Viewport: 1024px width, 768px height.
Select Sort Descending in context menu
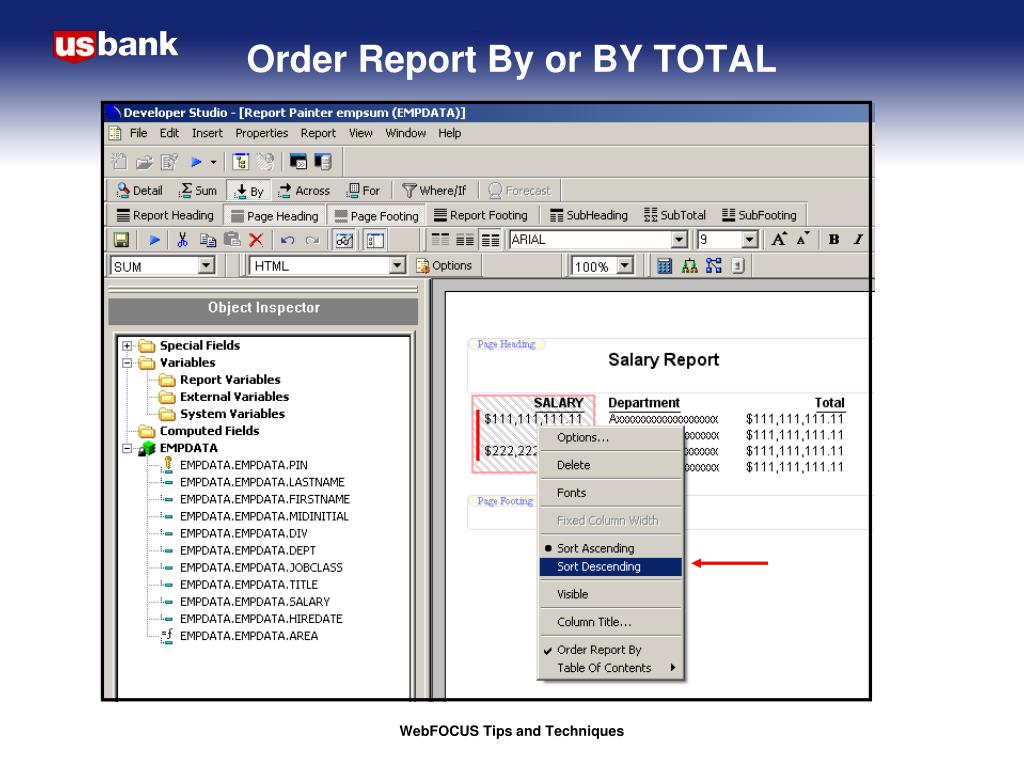(611, 567)
